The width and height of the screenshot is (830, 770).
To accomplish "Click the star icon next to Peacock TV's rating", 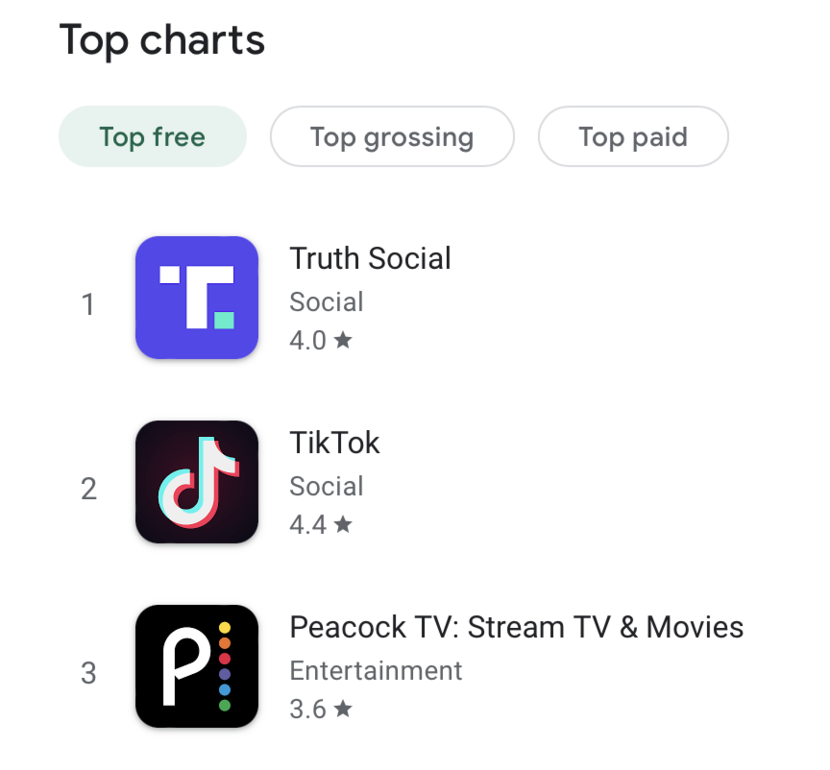I will click(345, 708).
